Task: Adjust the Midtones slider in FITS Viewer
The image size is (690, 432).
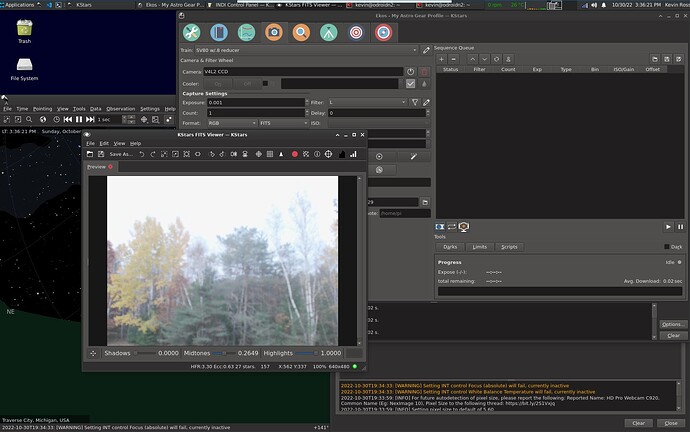Action: coord(224,353)
